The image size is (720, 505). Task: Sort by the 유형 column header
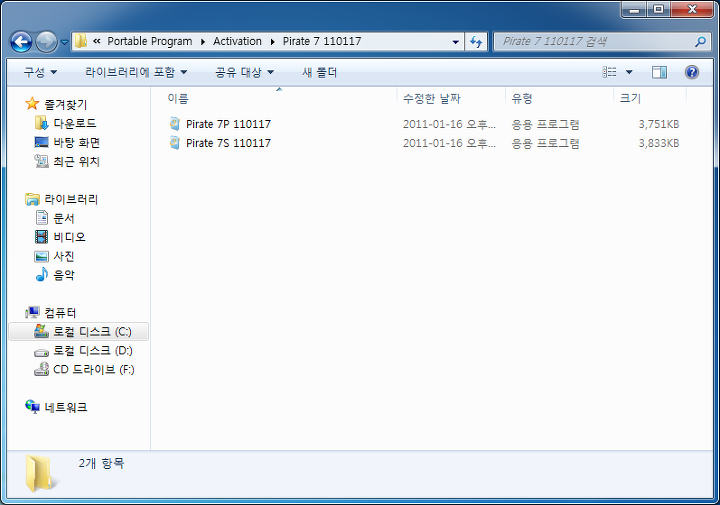click(522, 98)
